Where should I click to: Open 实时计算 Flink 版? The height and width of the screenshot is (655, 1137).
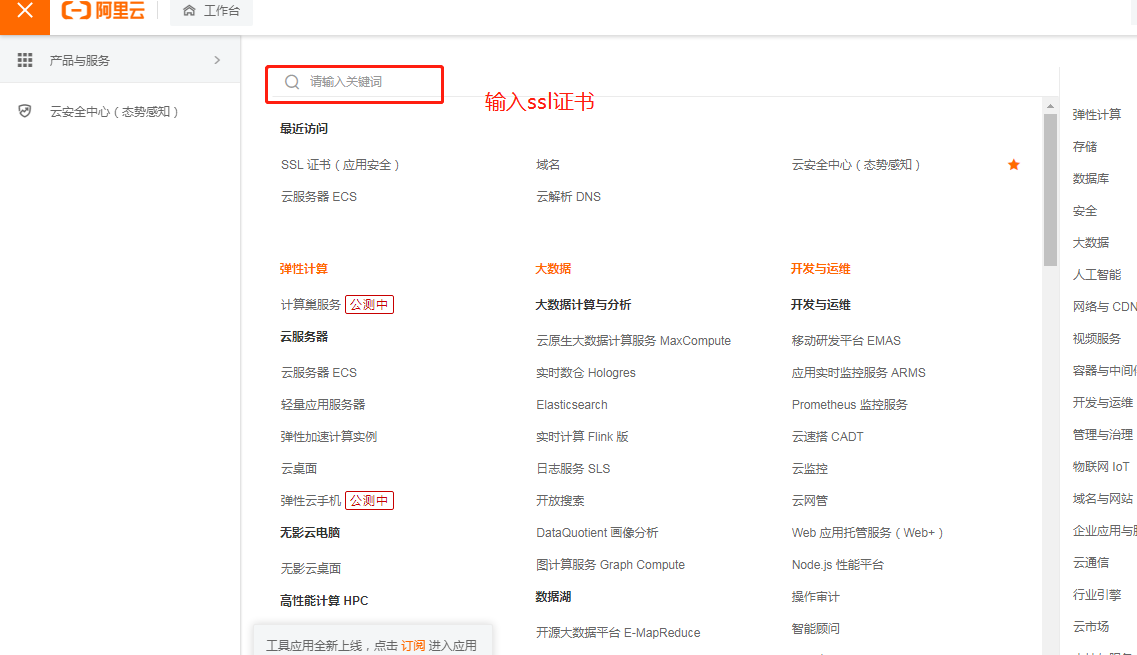[582, 437]
